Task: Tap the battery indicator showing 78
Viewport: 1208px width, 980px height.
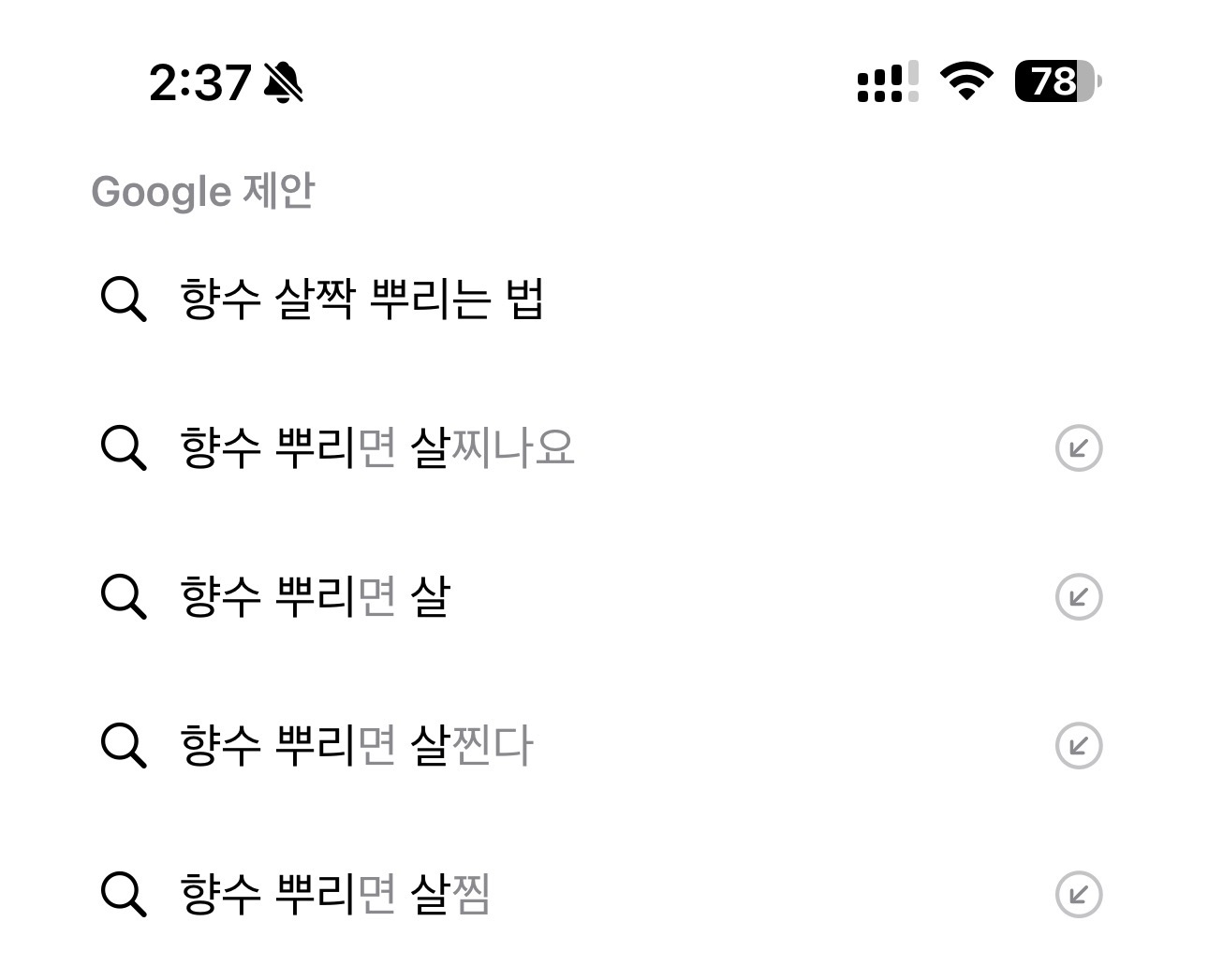Action: (x=1057, y=81)
